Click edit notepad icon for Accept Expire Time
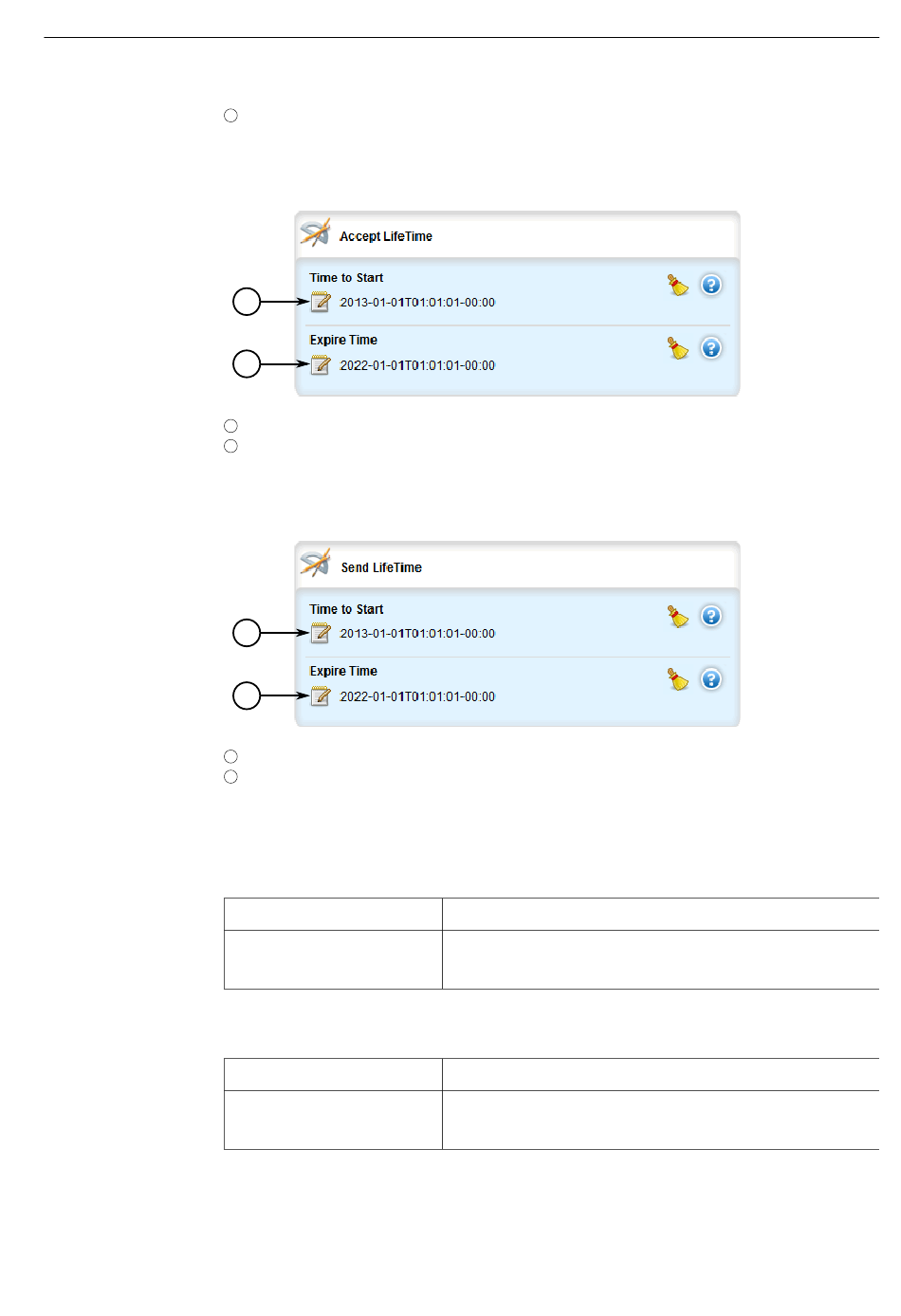This screenshot has width=901, height=1316. pyautogui.click(x=321, y=364)
